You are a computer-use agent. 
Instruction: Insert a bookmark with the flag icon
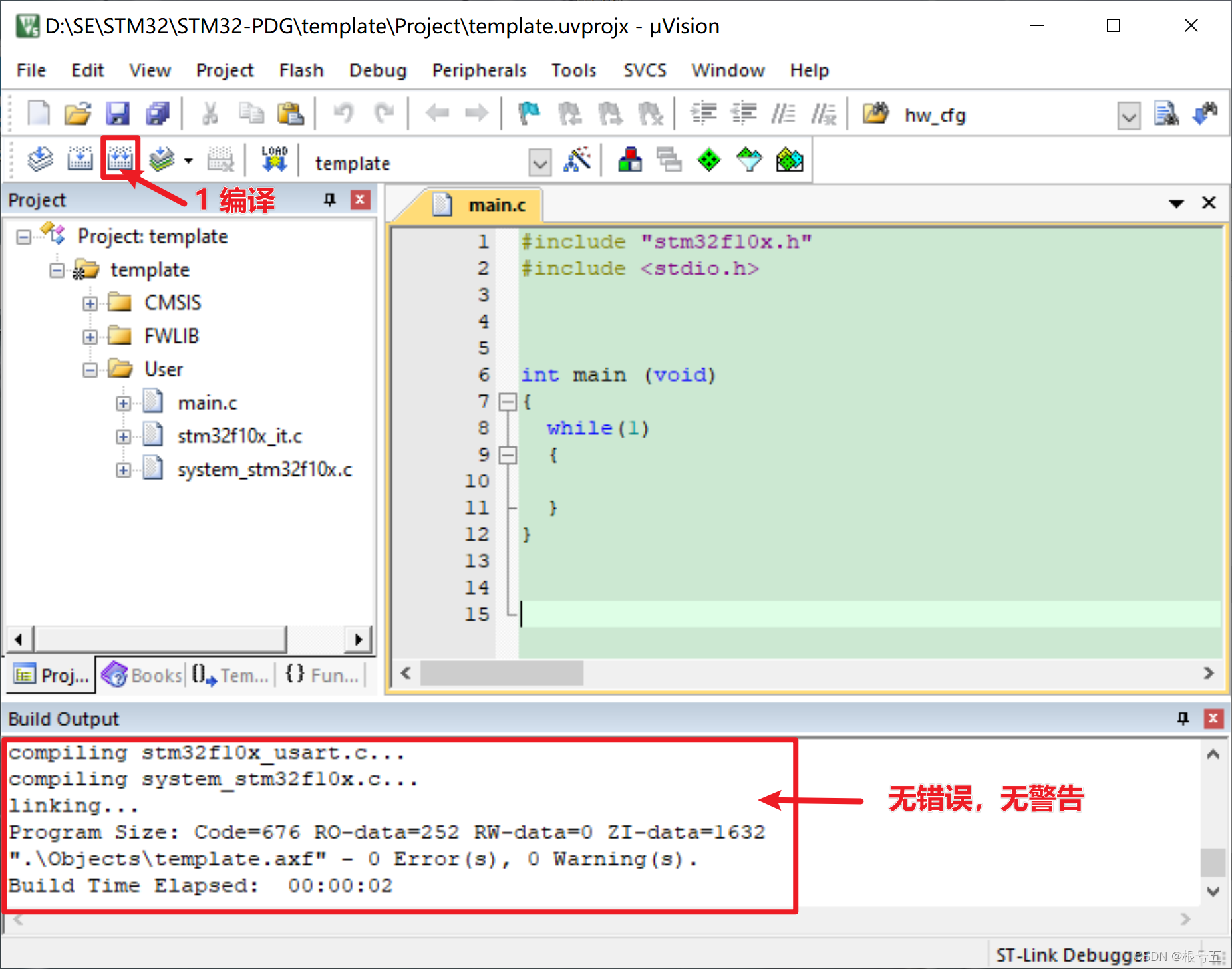530,114
